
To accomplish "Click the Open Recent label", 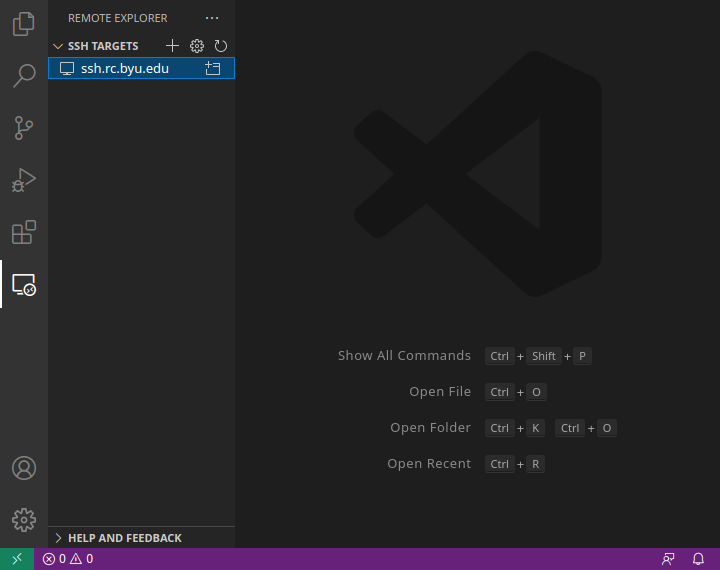I will [x=429, y=463].
